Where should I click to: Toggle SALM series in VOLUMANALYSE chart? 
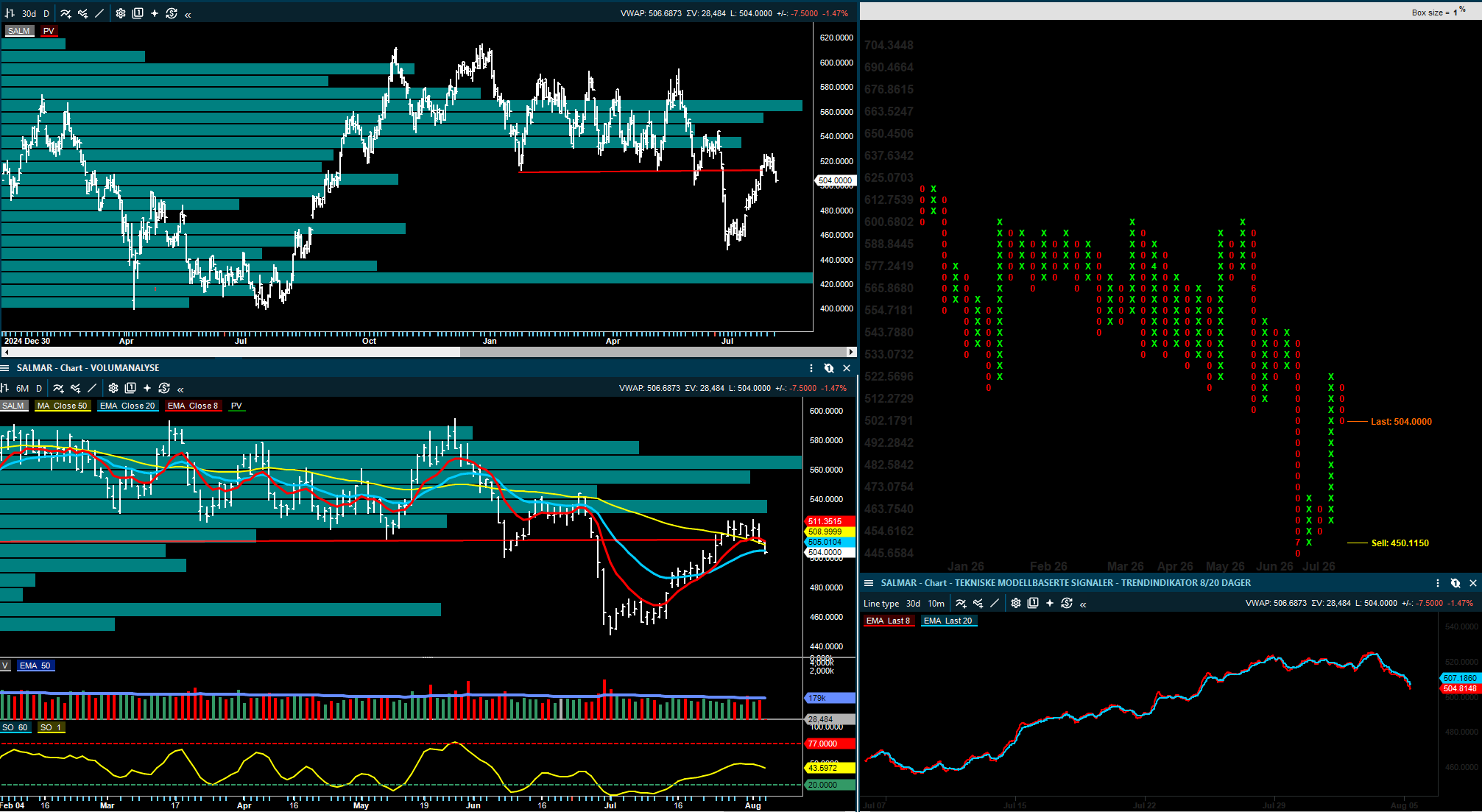coord(14,406)
